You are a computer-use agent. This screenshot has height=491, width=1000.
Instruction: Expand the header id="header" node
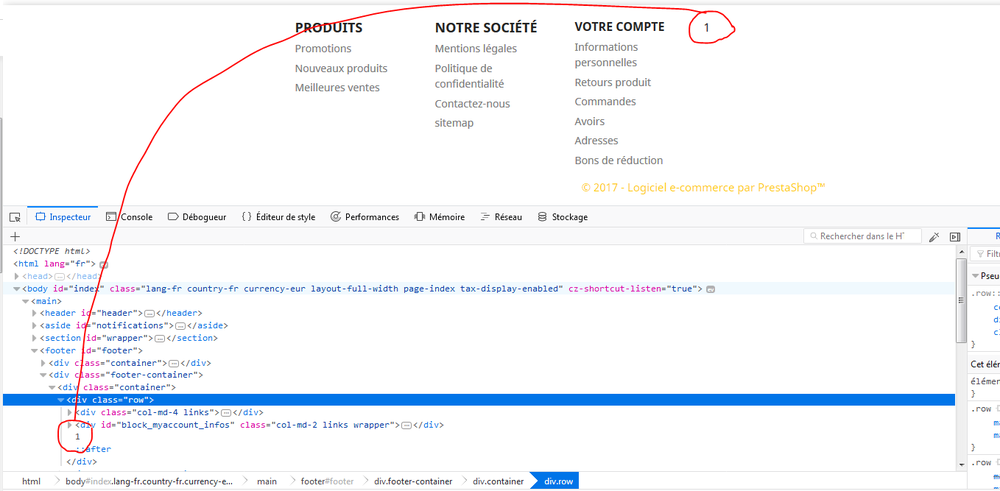click(x=34, y=313)
